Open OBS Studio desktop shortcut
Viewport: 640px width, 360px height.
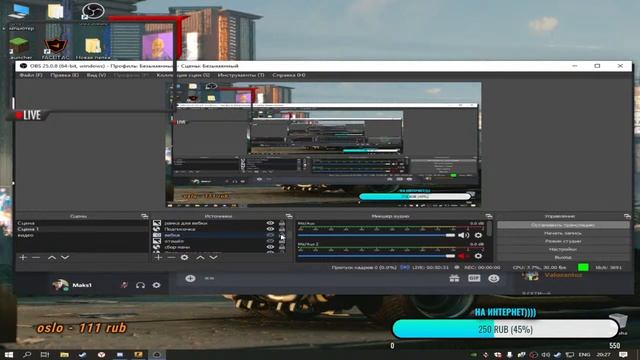point(93,11)
